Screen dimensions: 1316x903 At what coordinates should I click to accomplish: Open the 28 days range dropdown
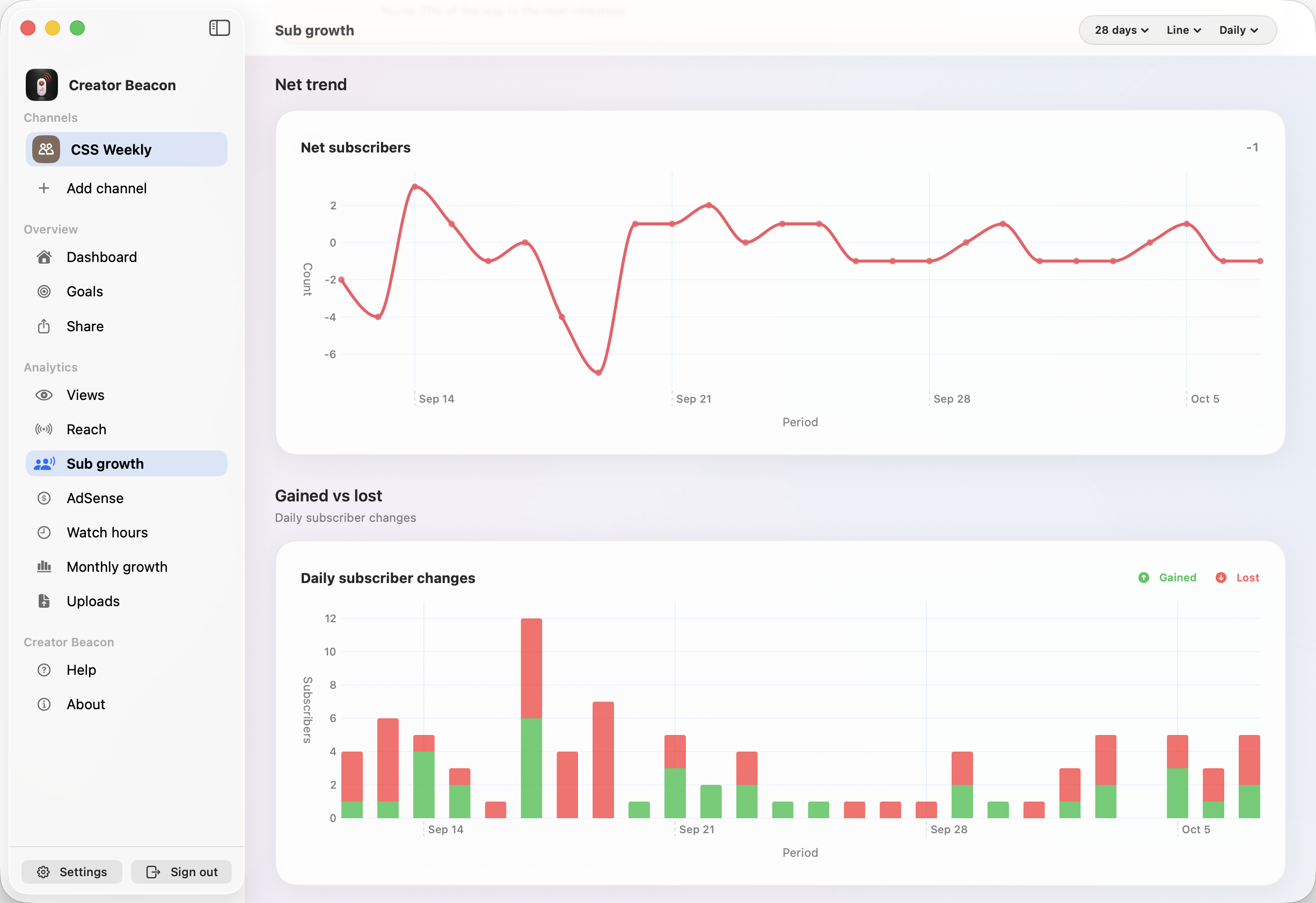pyautogui.click(x=1121, y=30)
